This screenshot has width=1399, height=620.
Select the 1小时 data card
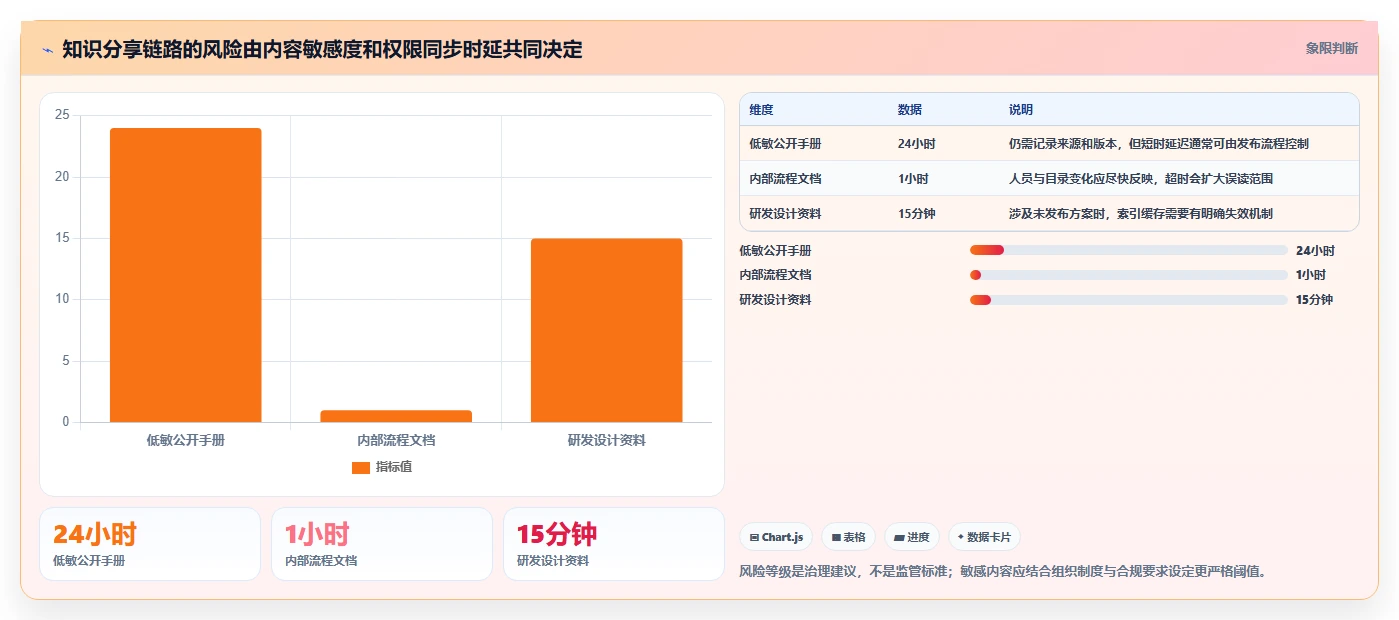(382, 544)
